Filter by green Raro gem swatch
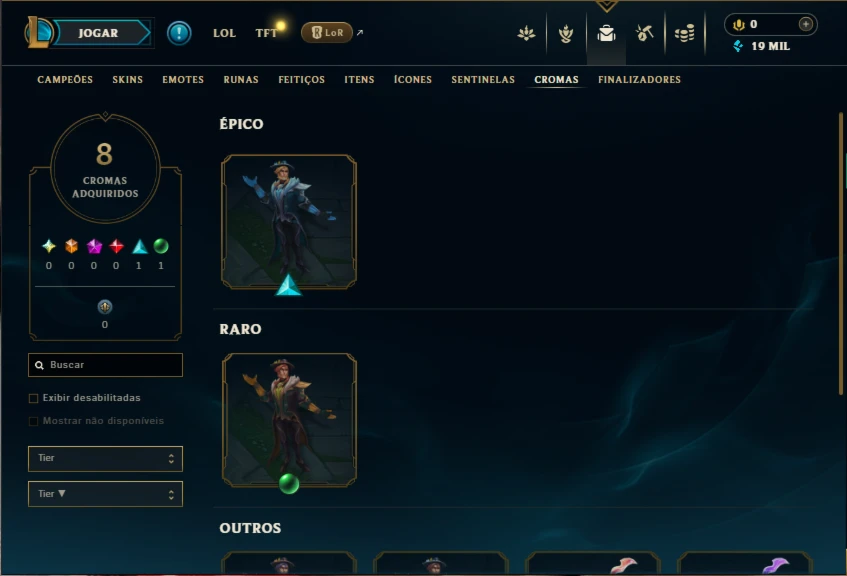This screenshot has height=576, width=847. pos(160,246)
